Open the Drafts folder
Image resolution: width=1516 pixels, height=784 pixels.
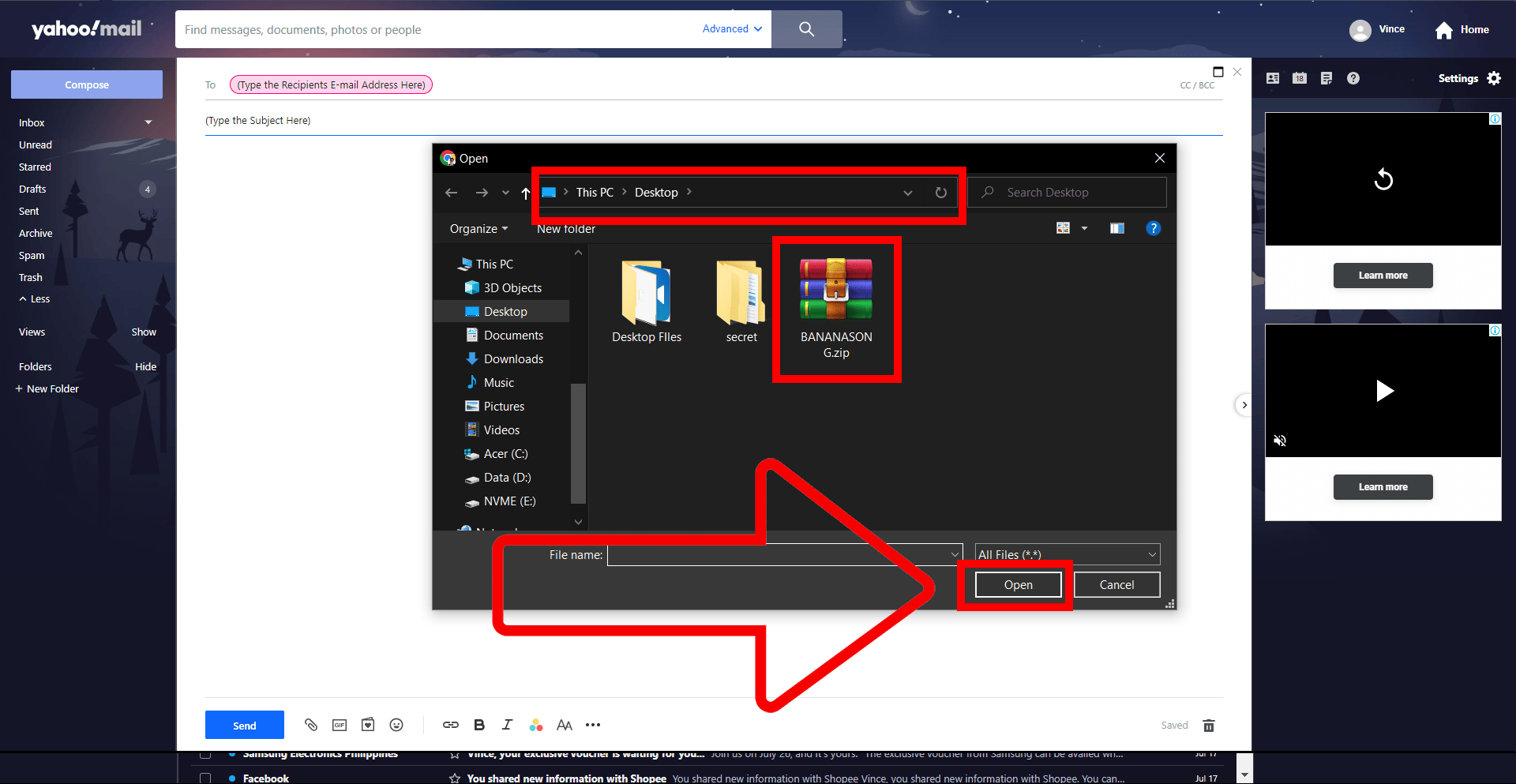[x=33, y=189]
